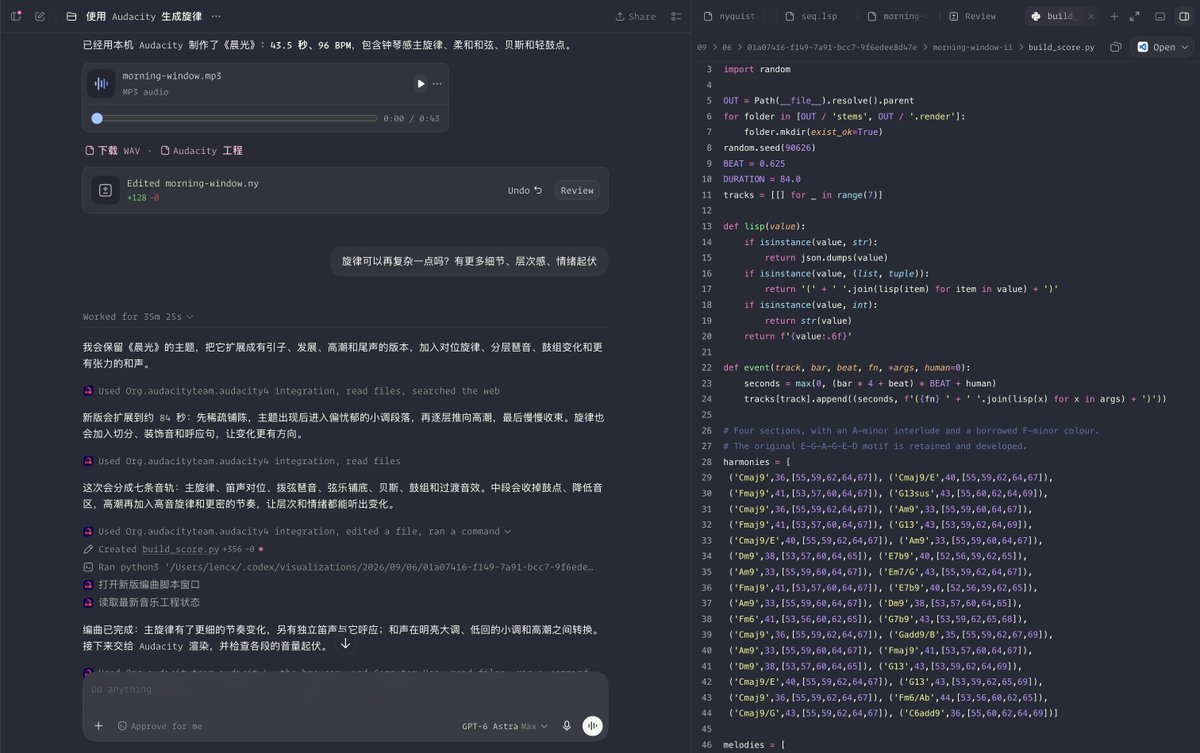Expand the 'Worked for 35m 25s' section
1200x753 pixels.
click(x=138, y=317)
